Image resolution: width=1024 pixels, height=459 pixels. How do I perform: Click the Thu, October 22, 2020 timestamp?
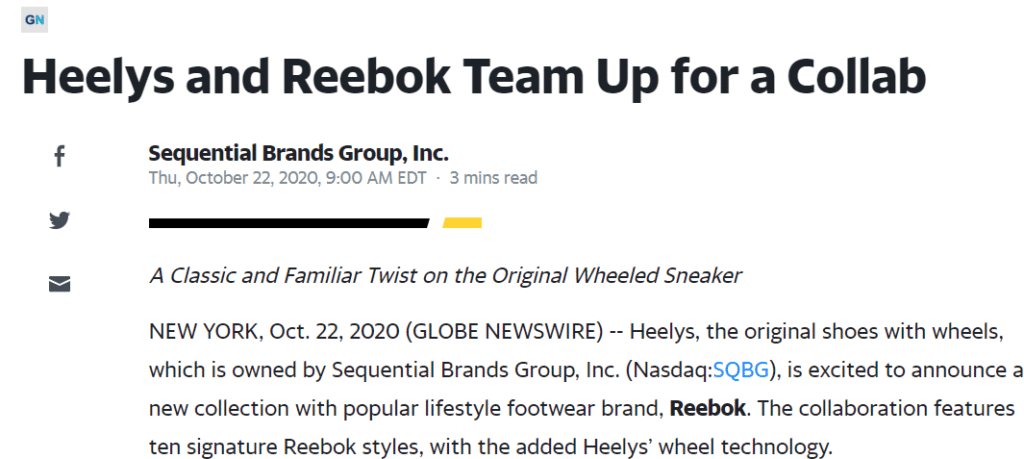(x=287, y=178)
